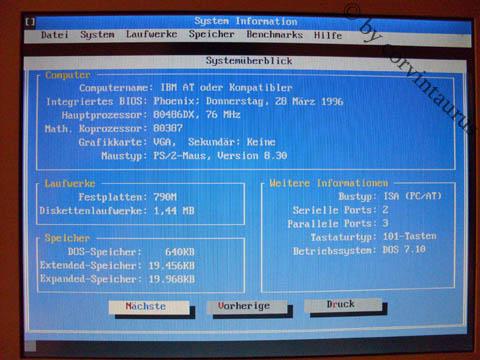This screenshot has height=360, width=480.
Task: Click the Serielle Ports value 2
Action: point(385,210)
